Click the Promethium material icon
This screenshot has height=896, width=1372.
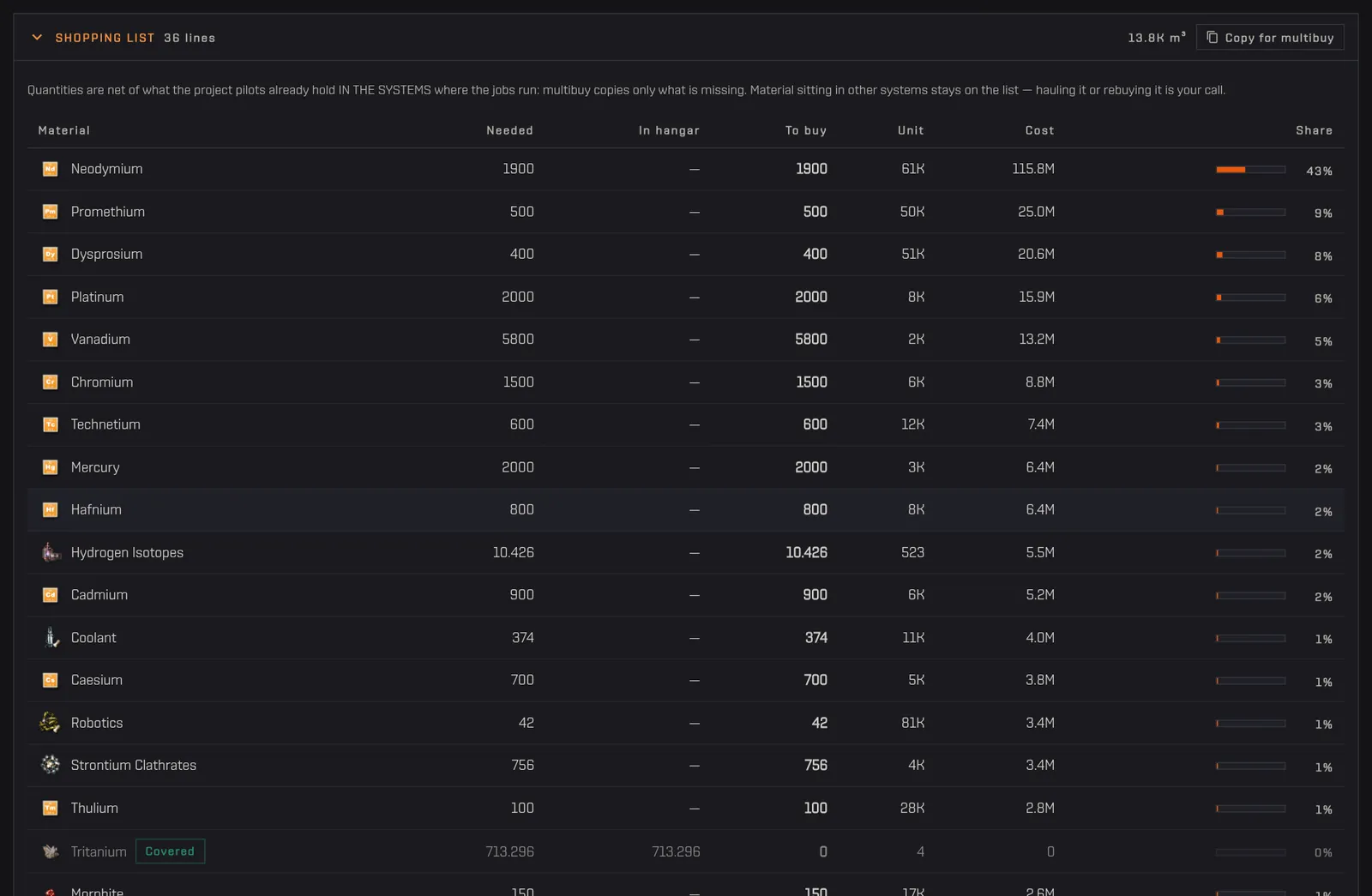[51, 212]
